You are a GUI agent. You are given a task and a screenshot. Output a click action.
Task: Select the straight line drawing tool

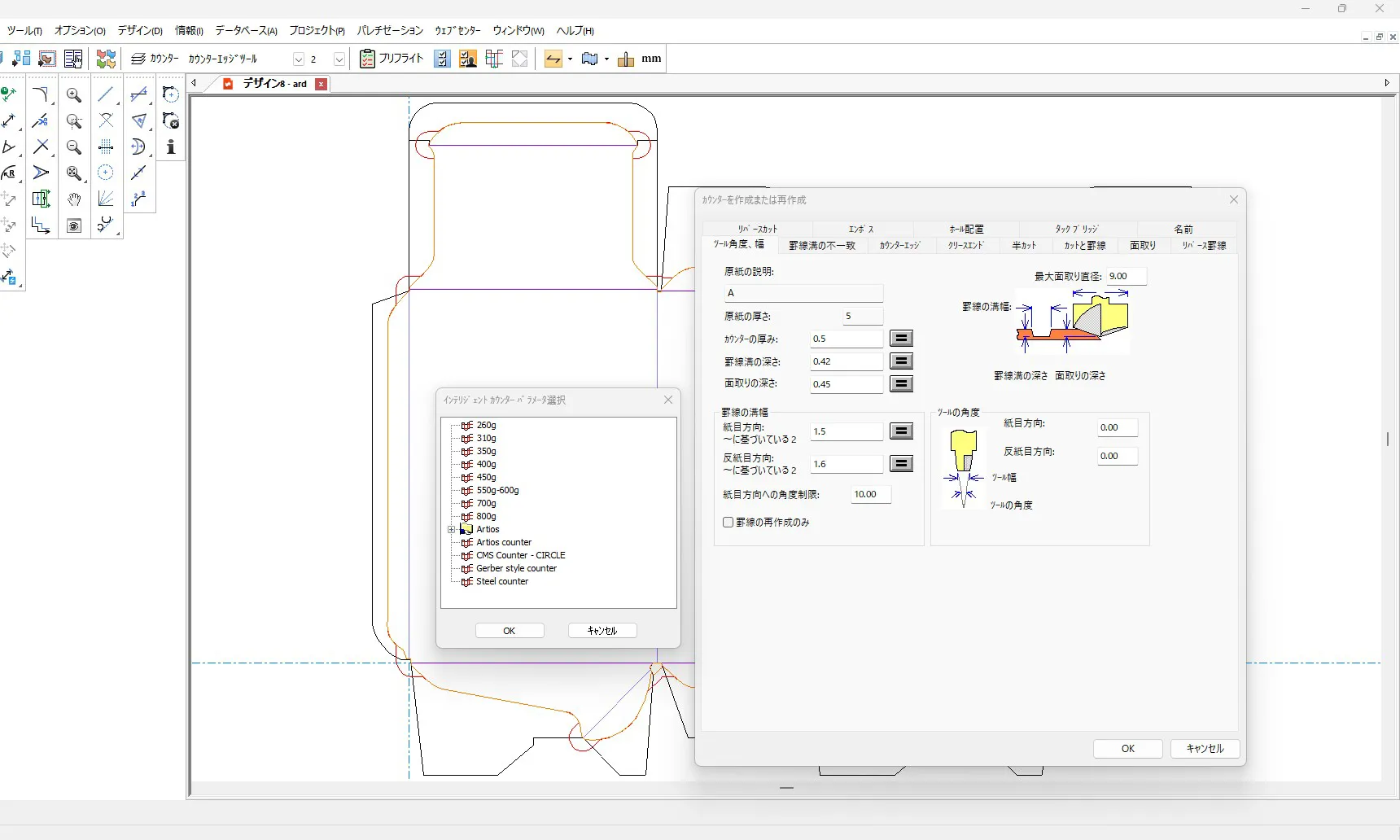(105, 95)
